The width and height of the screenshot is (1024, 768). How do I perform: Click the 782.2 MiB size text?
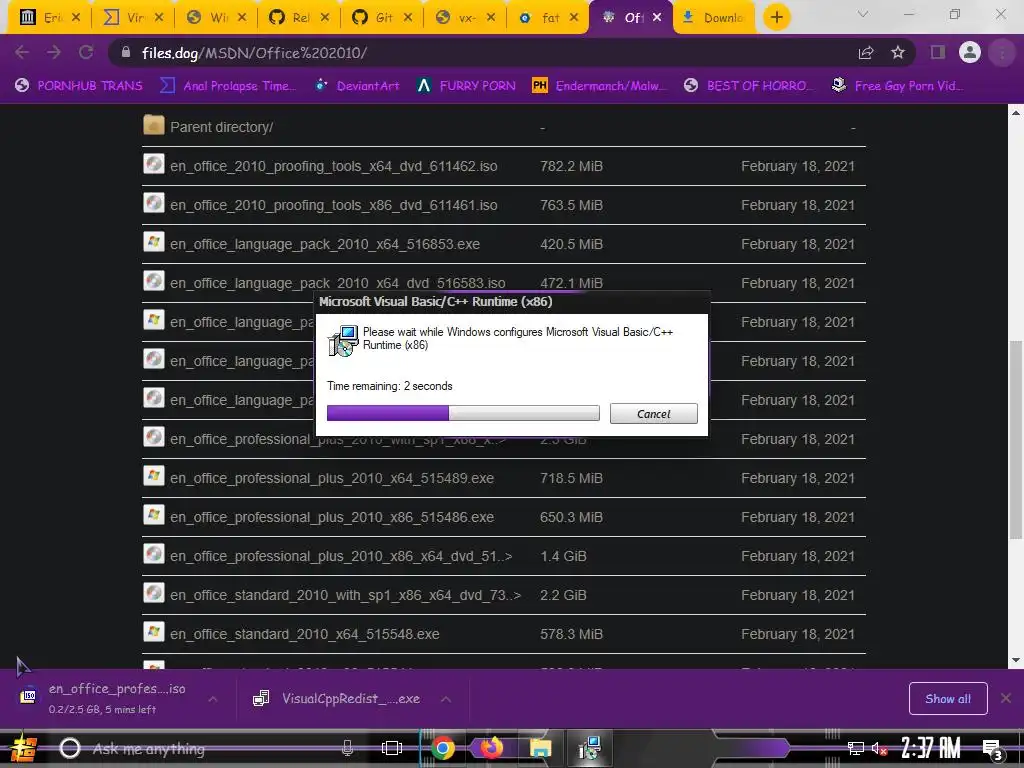[x=571, y=166]
